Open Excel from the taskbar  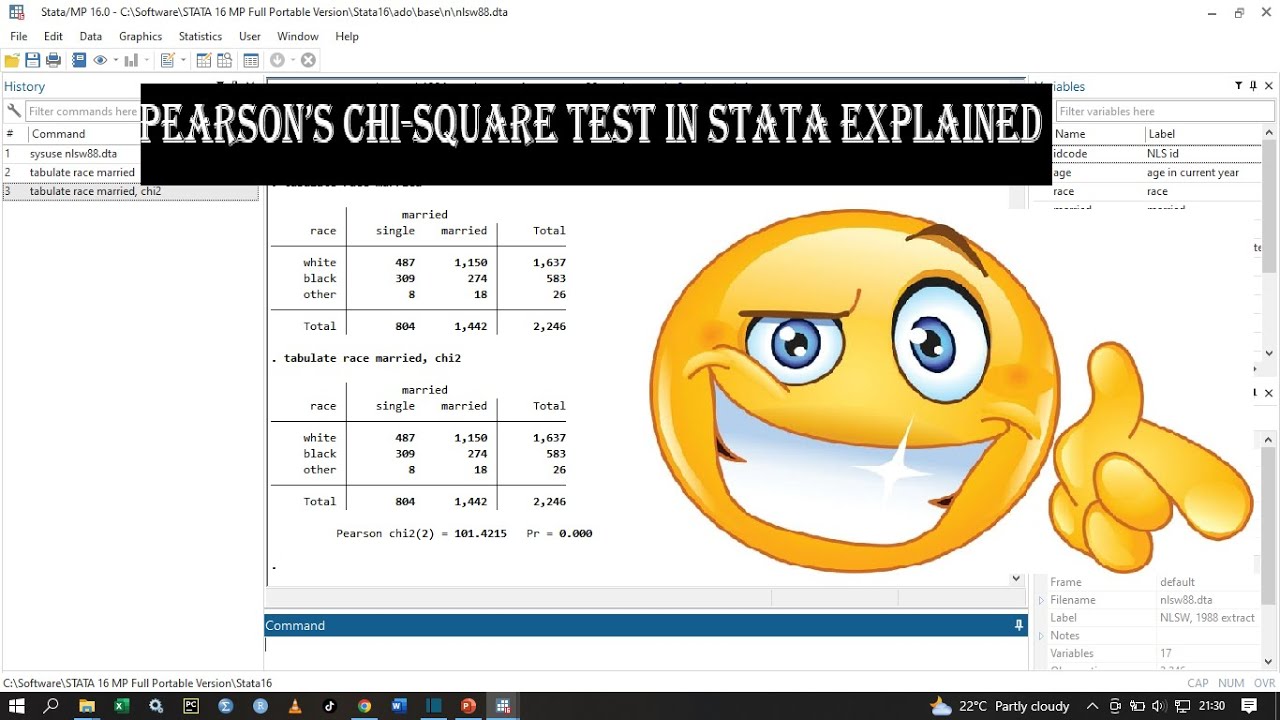coord(121,705)
